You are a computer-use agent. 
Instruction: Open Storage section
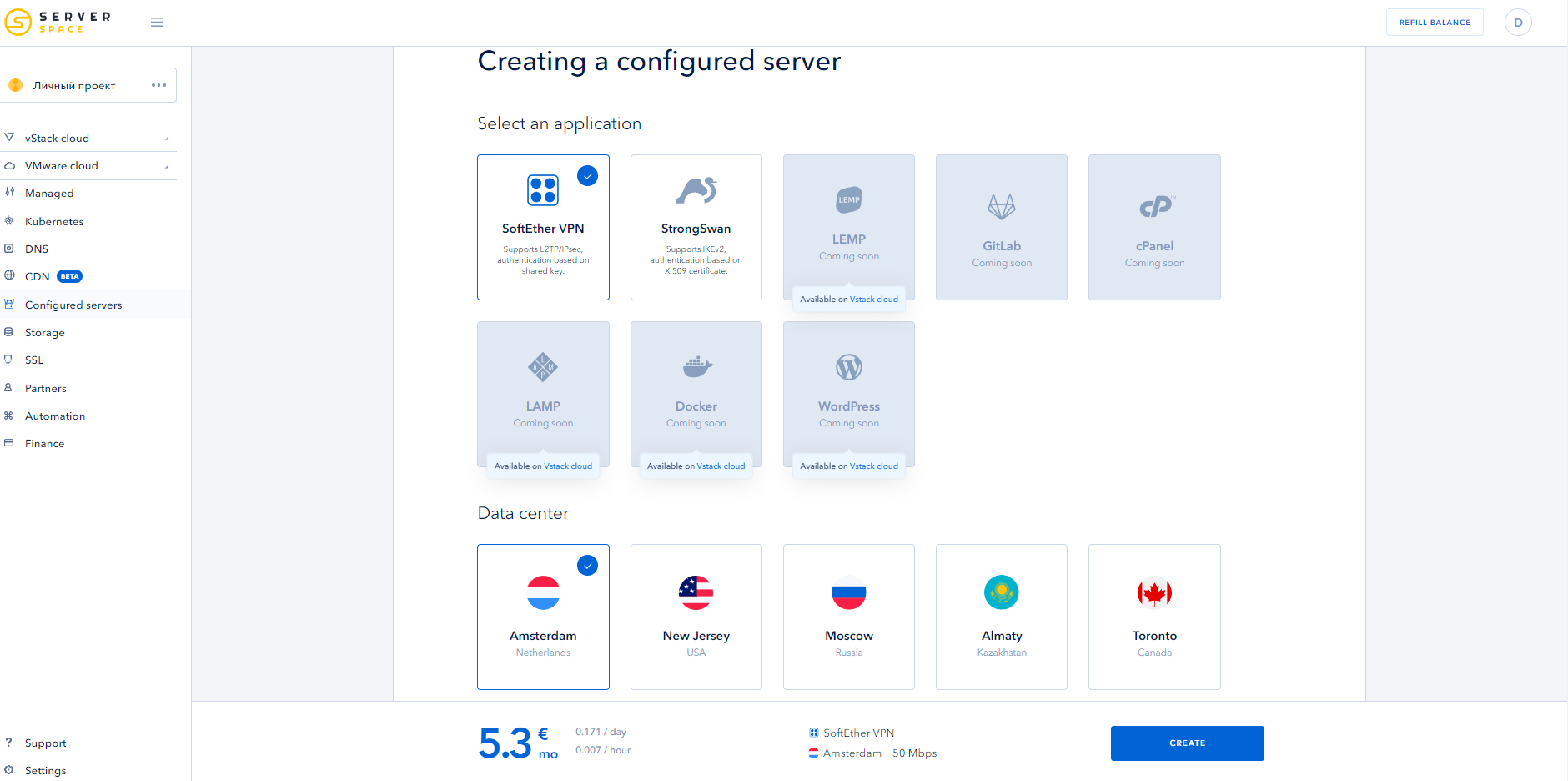point(45,332)
